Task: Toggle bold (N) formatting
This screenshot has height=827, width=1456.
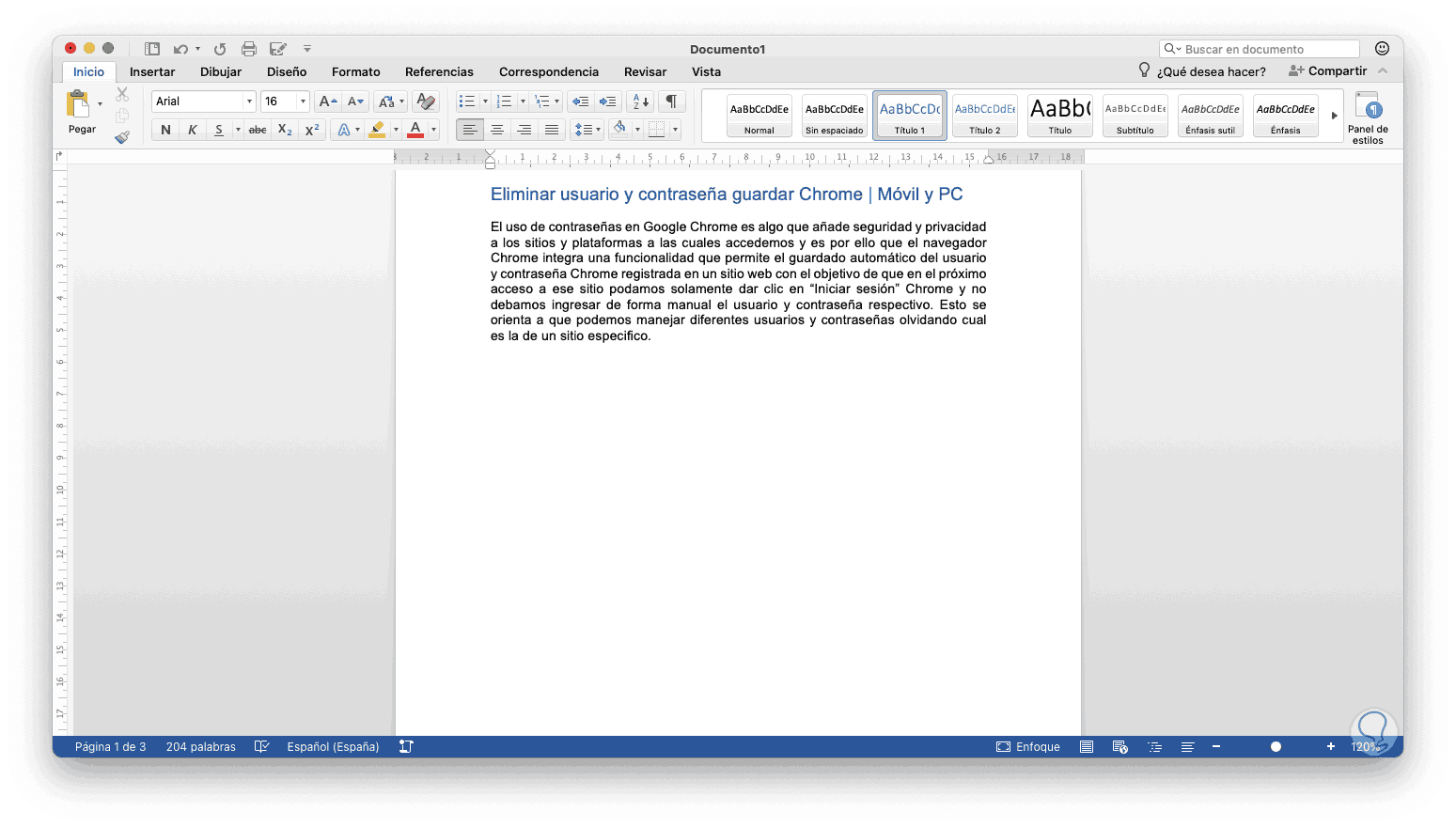Action: (x=166, y=130)
